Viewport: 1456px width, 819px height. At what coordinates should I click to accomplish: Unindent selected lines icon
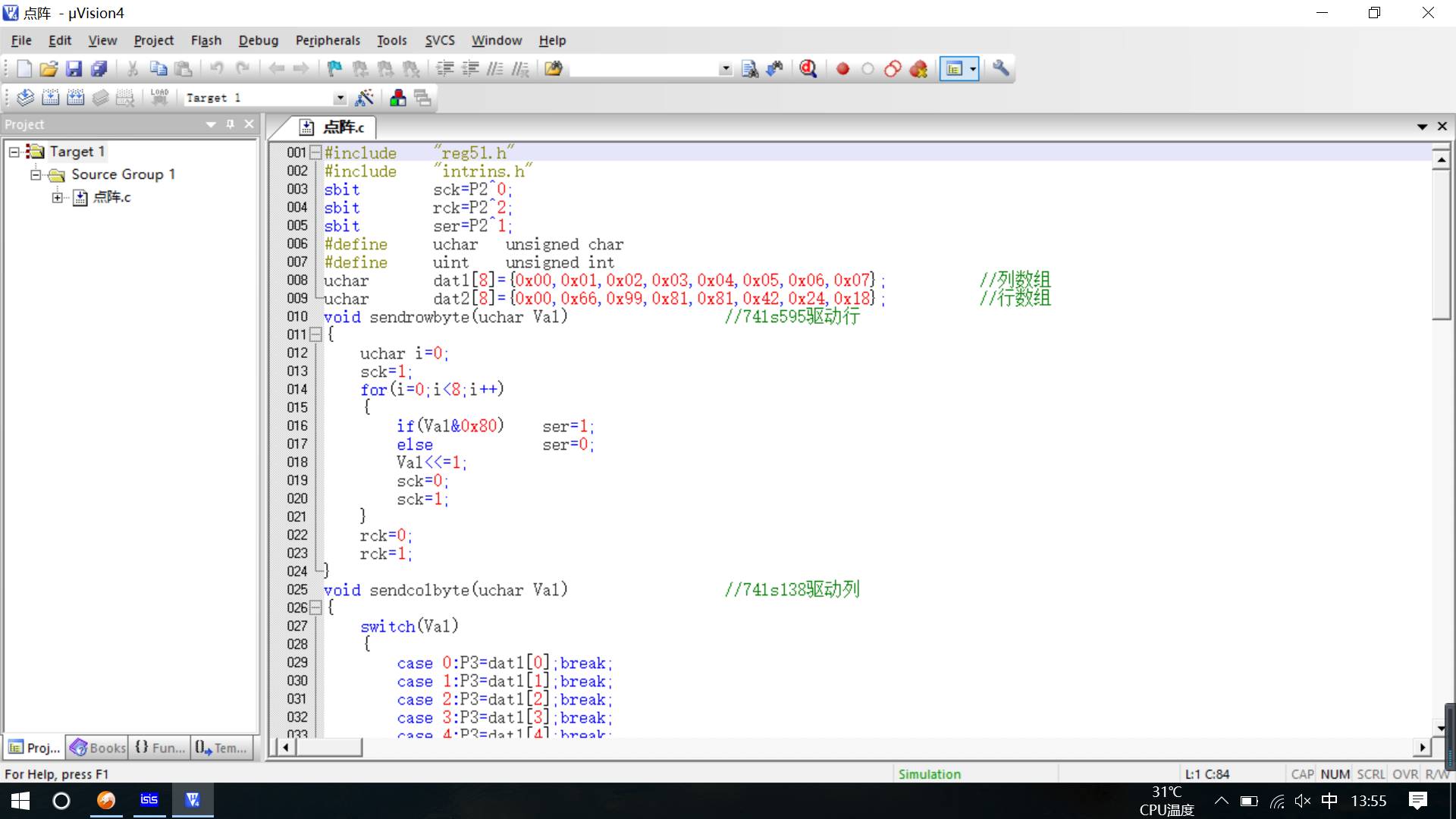[x=470, y=69]
